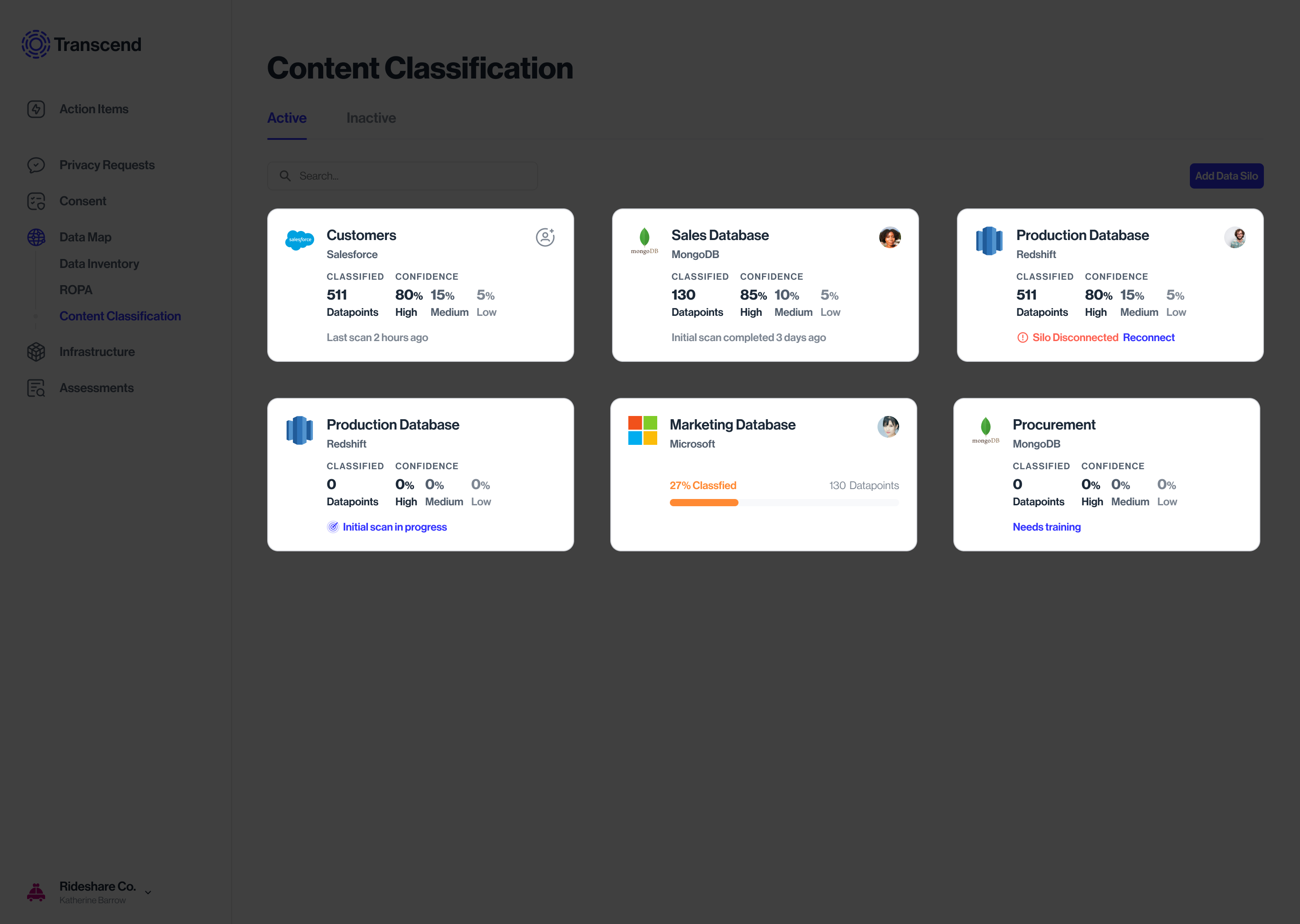
Task: Click the Assessments sidebar icon
Action: pyautogui.click(x=36, y=388)
